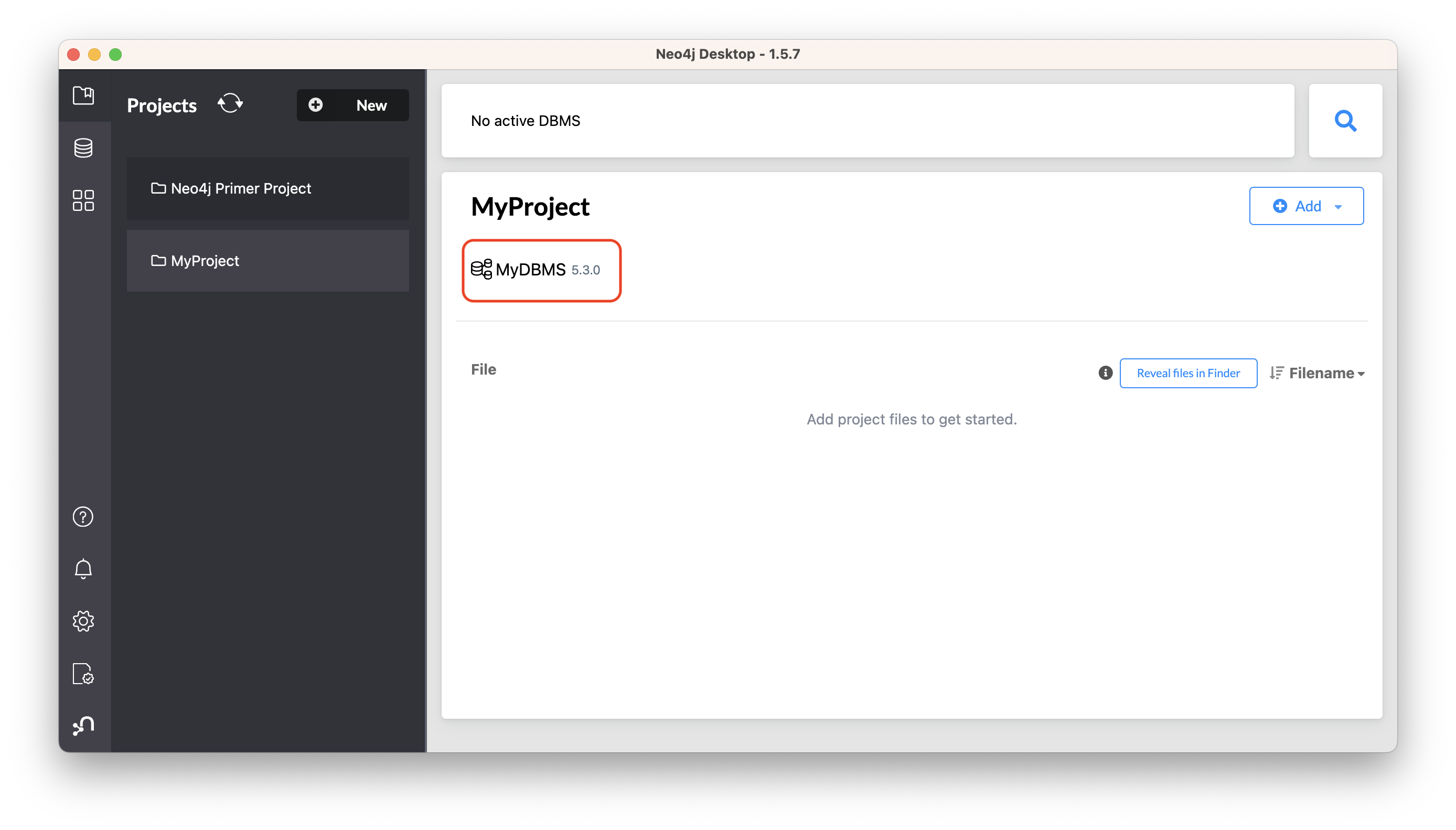Open the Settings gear icon
The image size is (1456, 830).
pos(83,621)
